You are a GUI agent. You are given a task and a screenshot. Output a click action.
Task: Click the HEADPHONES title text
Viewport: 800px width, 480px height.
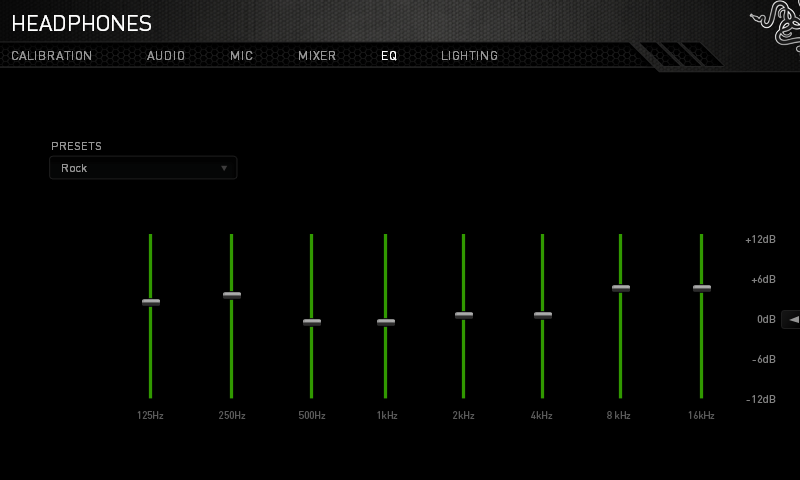[x=82, y=23]
